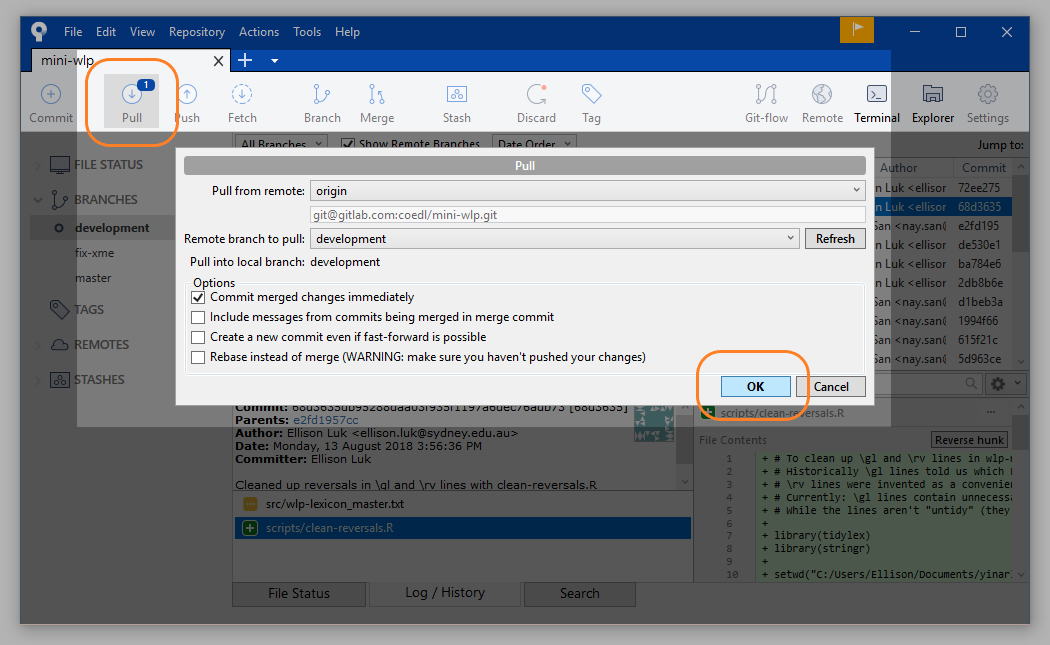This screenshot has height=645, width=1050.
Task: Switch to the File Status tab
Action: point(299,593)
